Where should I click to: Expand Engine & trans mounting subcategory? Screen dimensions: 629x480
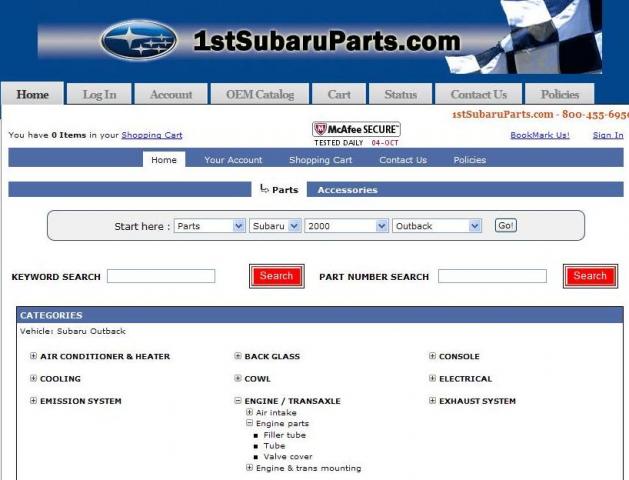pyautogui.click(x=249, y=467)
